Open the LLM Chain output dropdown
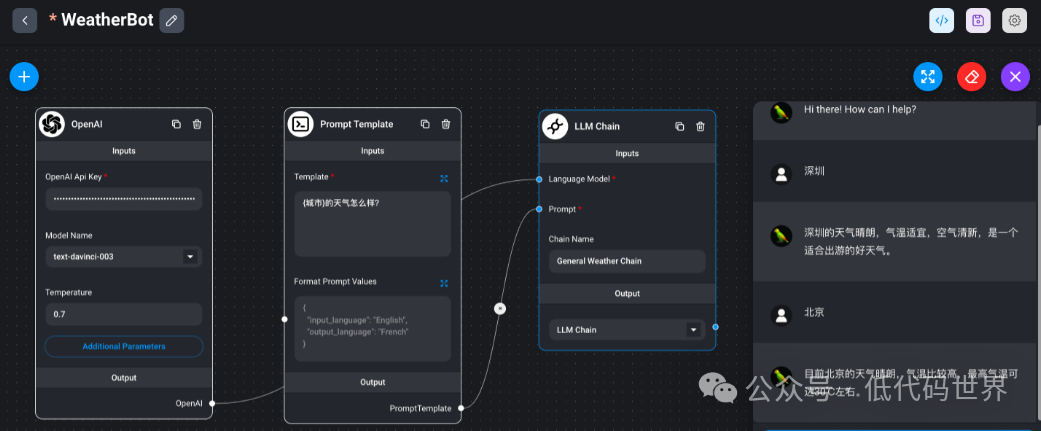 click(627, 329)
